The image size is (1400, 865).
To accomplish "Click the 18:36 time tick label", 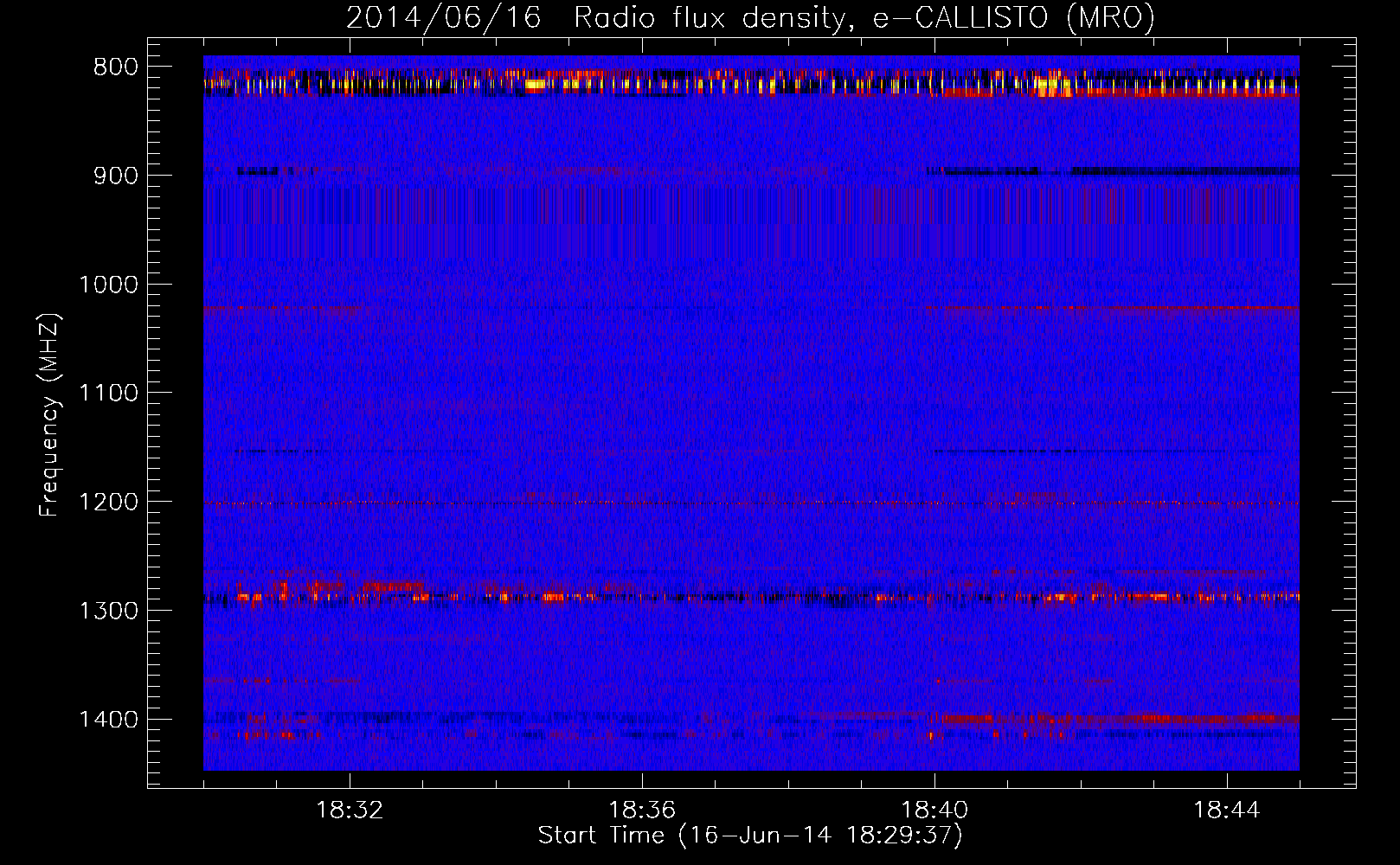I will [642, 811].
